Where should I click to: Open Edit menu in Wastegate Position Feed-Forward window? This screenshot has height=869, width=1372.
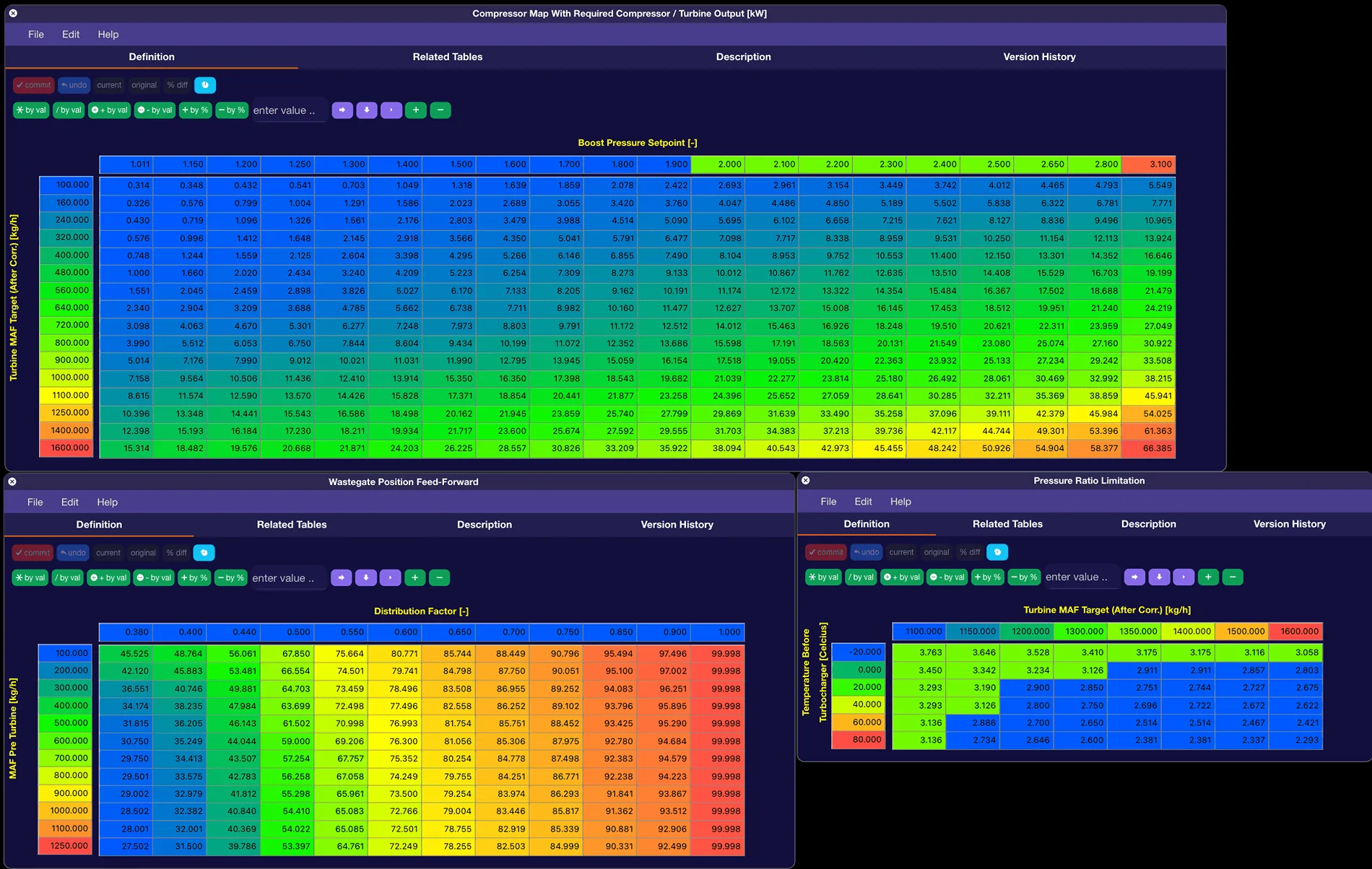(70, 502)
